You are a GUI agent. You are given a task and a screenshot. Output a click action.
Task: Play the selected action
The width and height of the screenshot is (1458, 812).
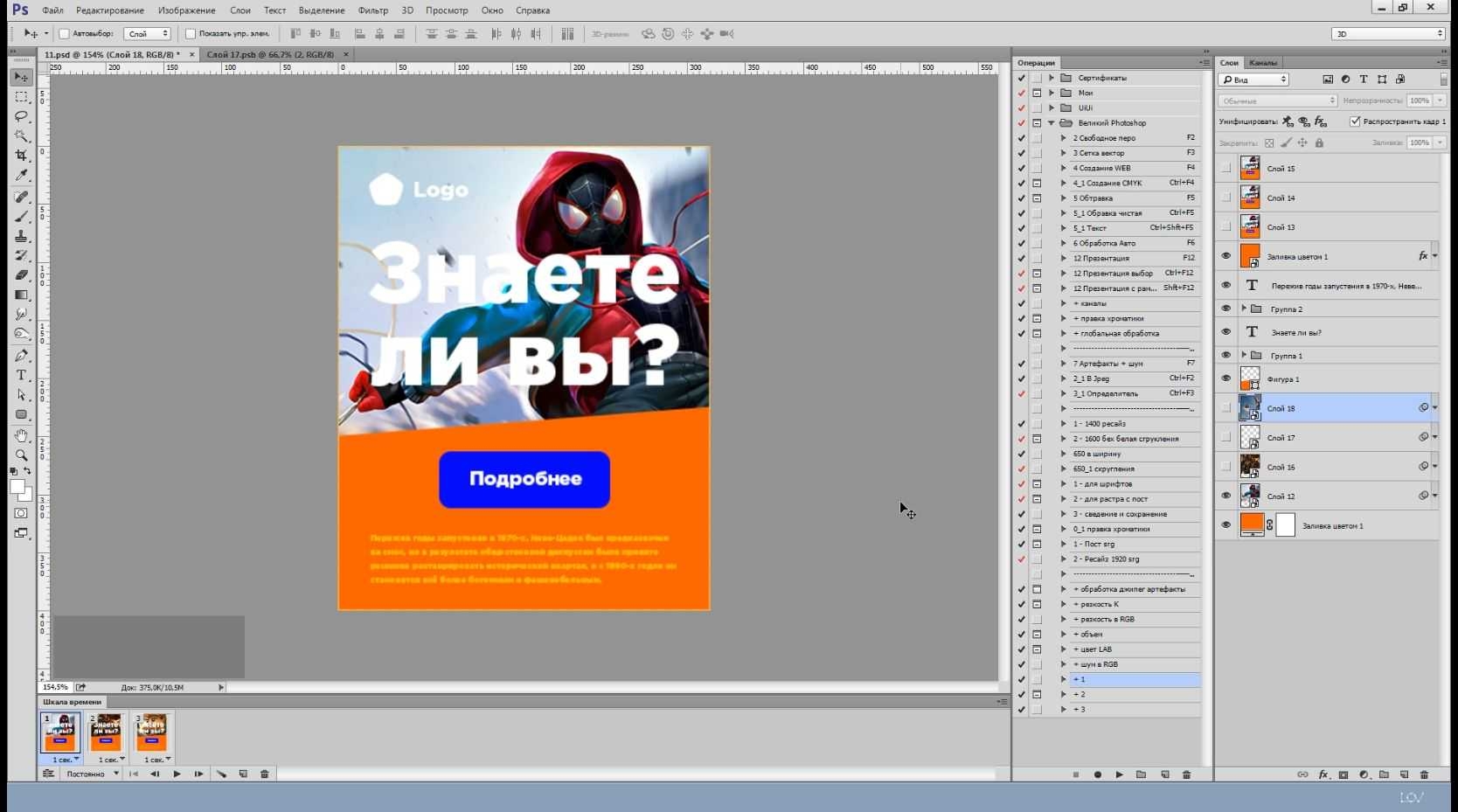pyautogui.click(x=1120, y=774)
